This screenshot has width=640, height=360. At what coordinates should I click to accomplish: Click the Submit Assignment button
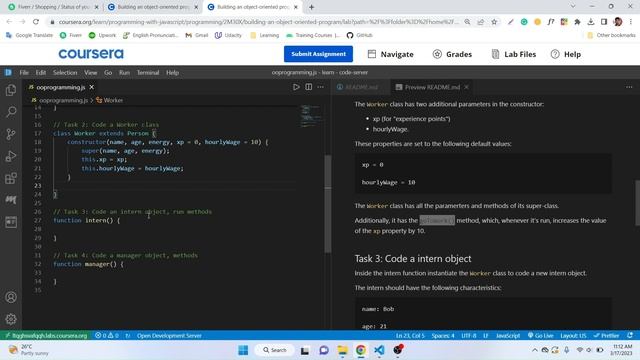pos(318,54)
